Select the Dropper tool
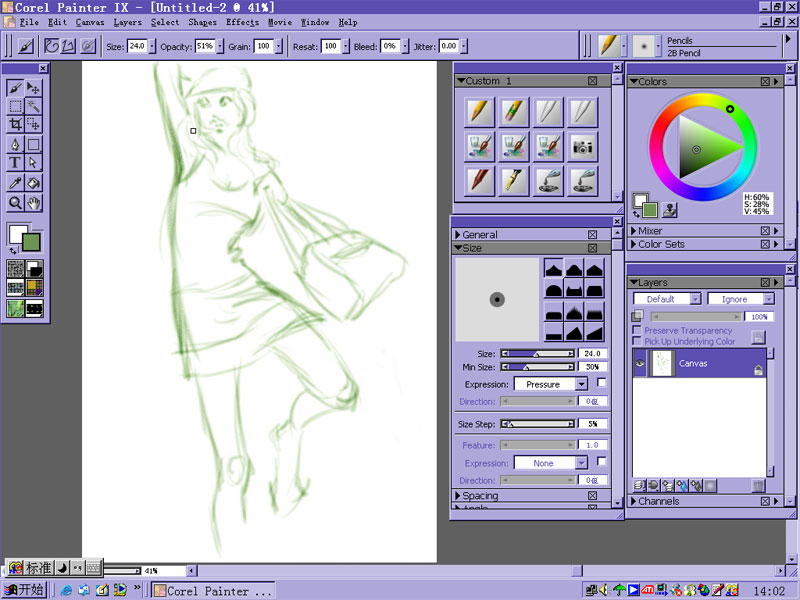 (15, 183)
